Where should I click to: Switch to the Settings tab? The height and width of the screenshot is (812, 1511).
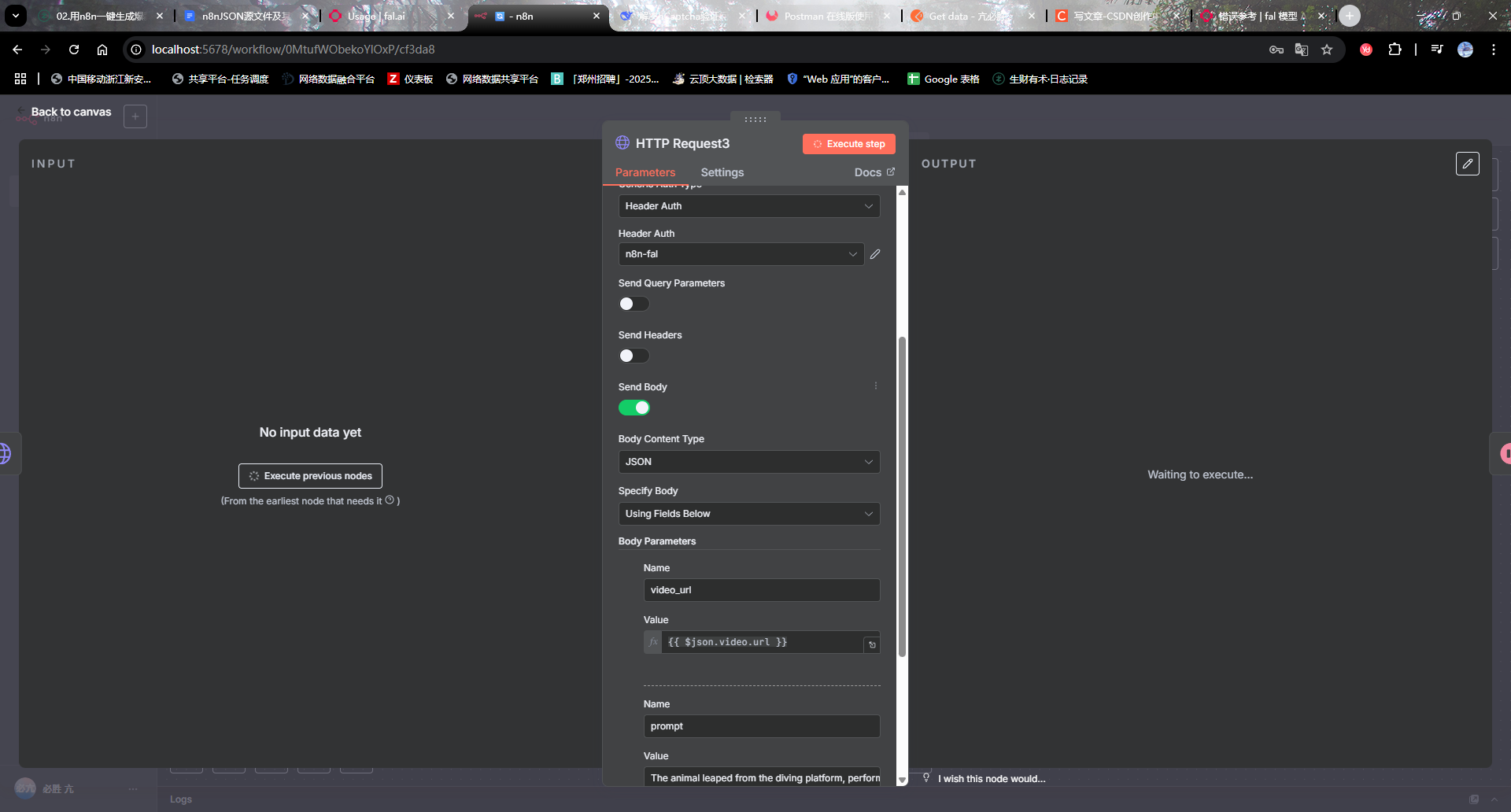(722, 172)
